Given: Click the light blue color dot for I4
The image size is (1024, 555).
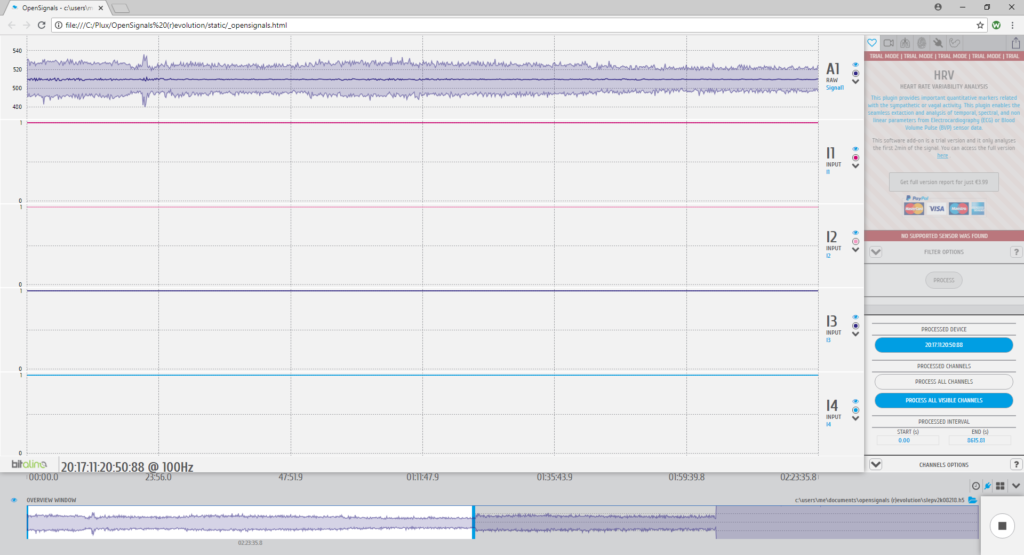Looking at the screenshot, I should click(x=855, y=409).
